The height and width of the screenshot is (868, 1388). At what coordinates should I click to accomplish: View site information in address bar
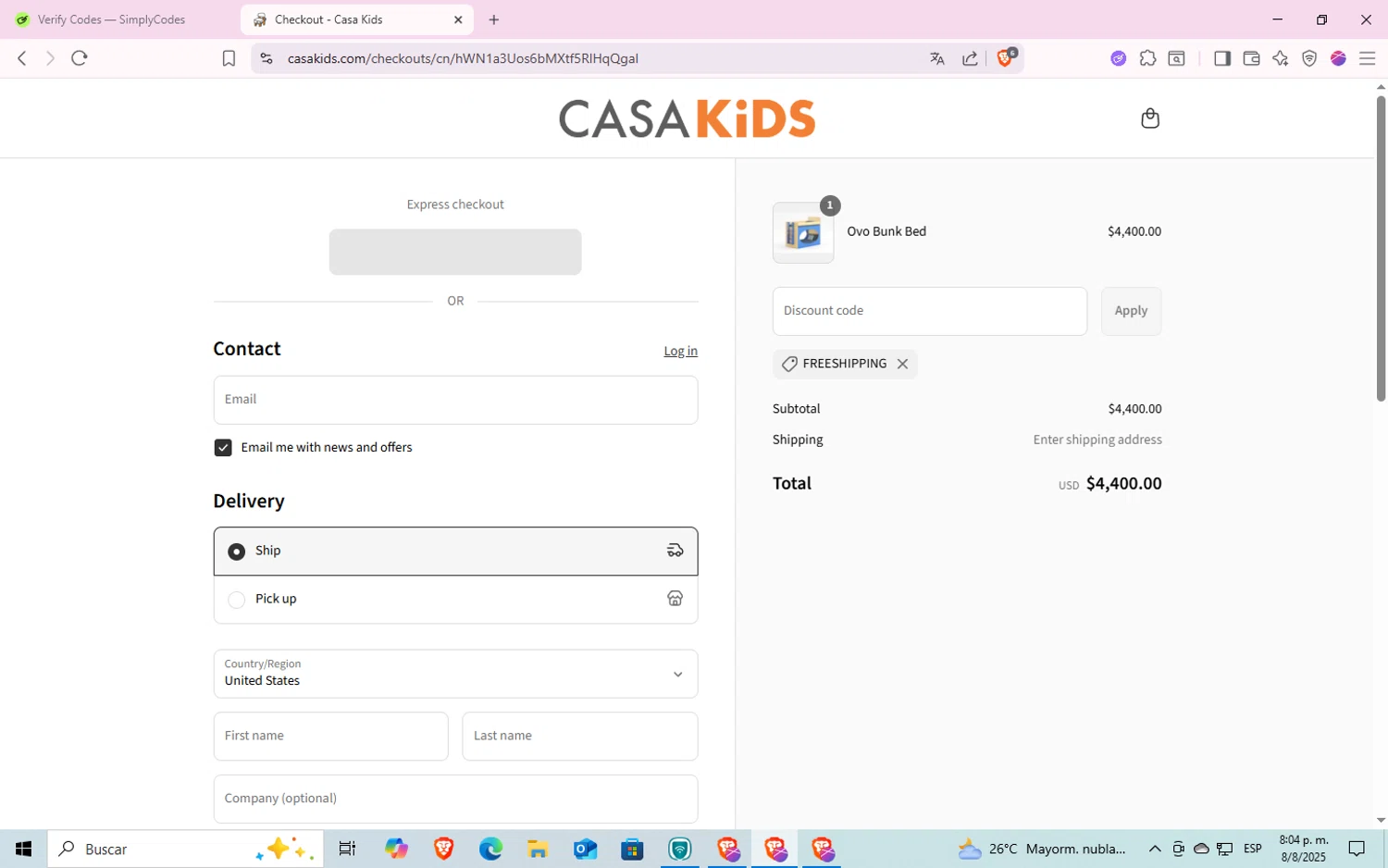coord(266,58)
